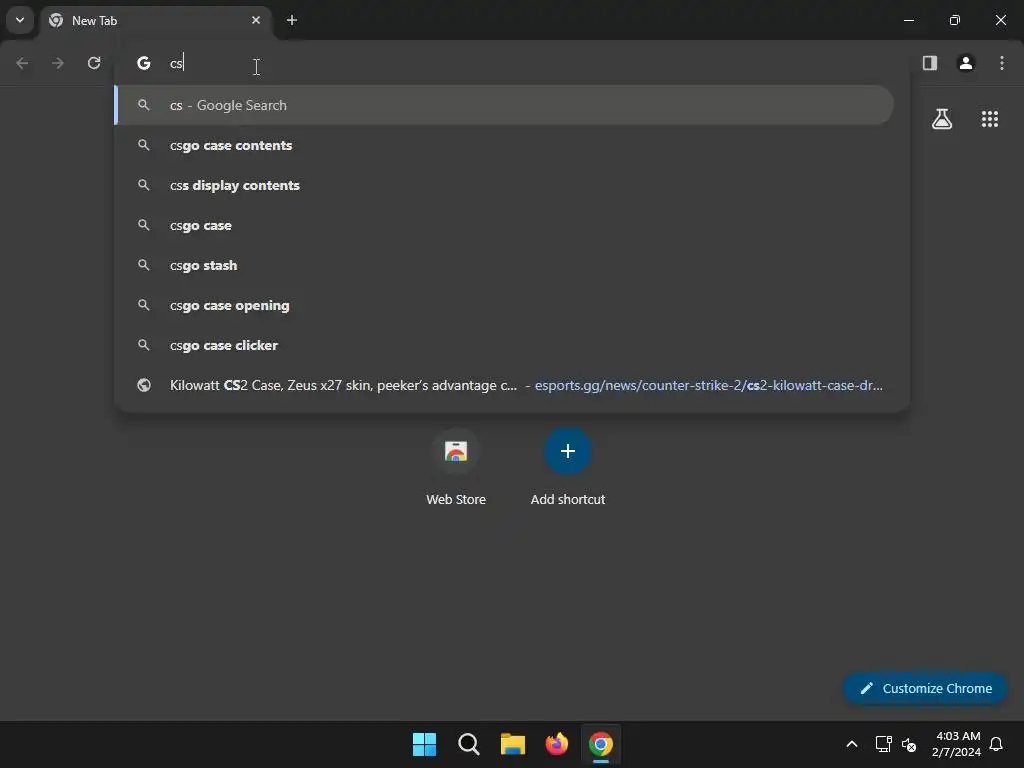The width and height of the screenshot is (1024, 768).
Task: Choose suggestion csgo stash
Action: (504, 265)
